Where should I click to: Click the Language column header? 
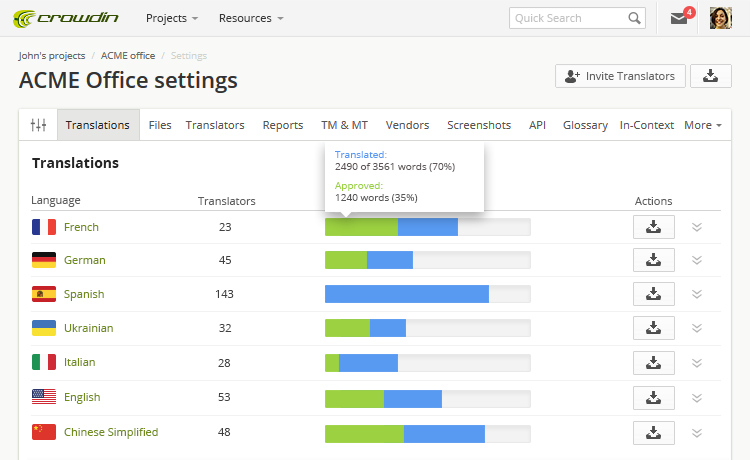tap(56, 200)
